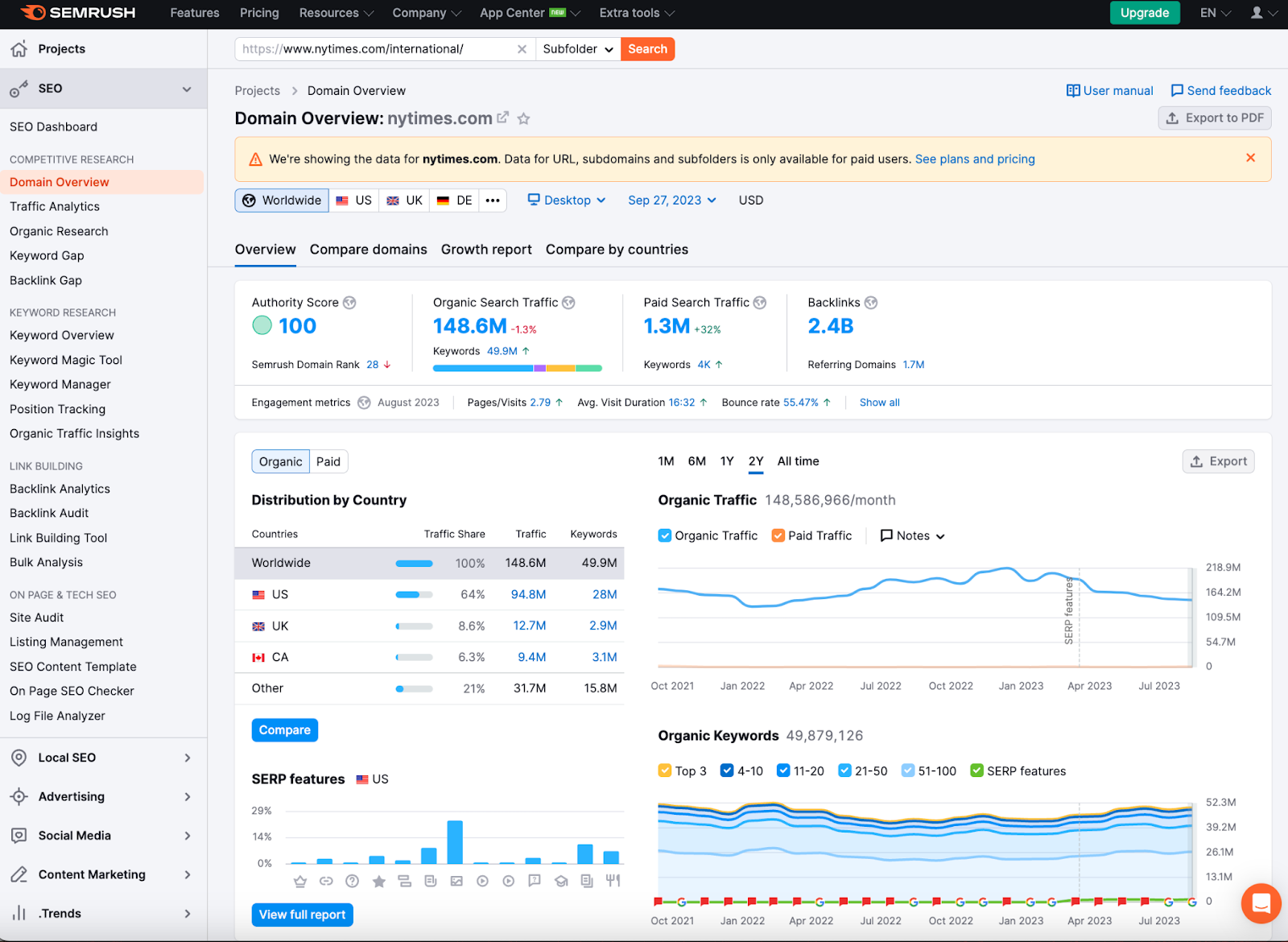Select the Social Media sidebar icon

point(19,835)
